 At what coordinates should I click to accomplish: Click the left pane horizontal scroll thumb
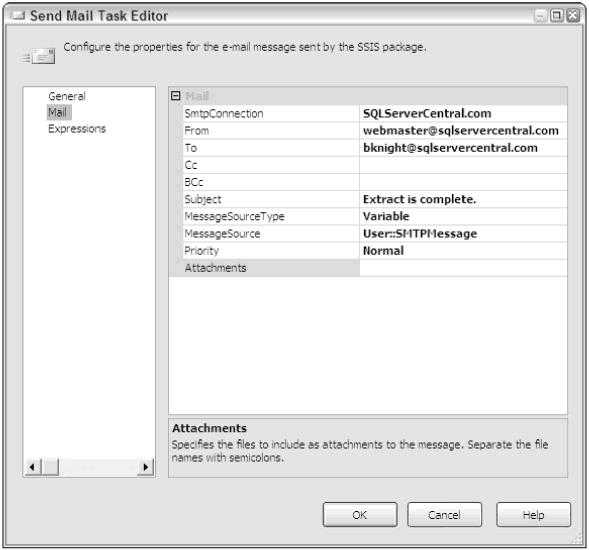(x=50, y=467)
